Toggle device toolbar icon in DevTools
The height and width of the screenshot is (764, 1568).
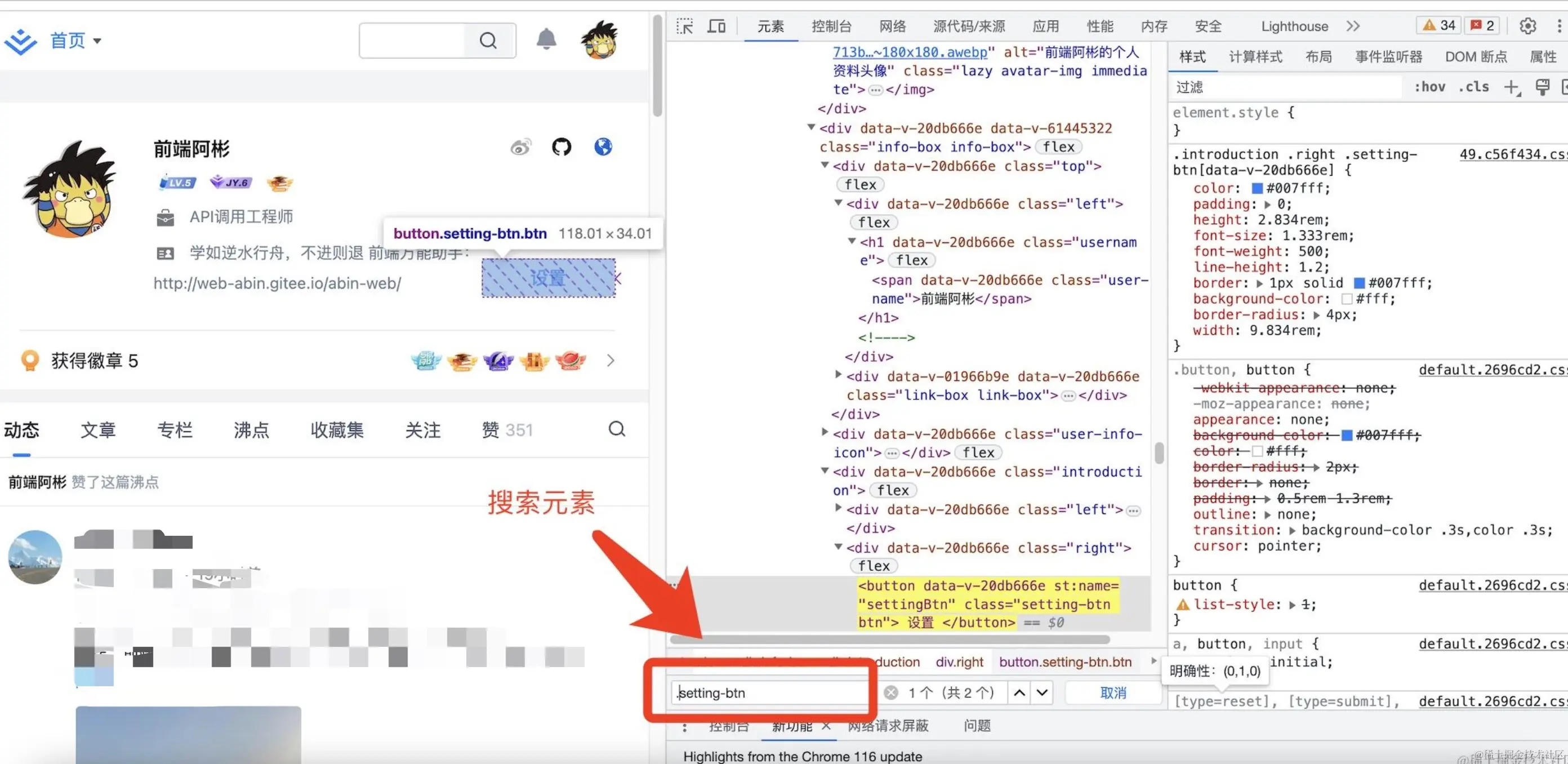[x=716, y=26]
